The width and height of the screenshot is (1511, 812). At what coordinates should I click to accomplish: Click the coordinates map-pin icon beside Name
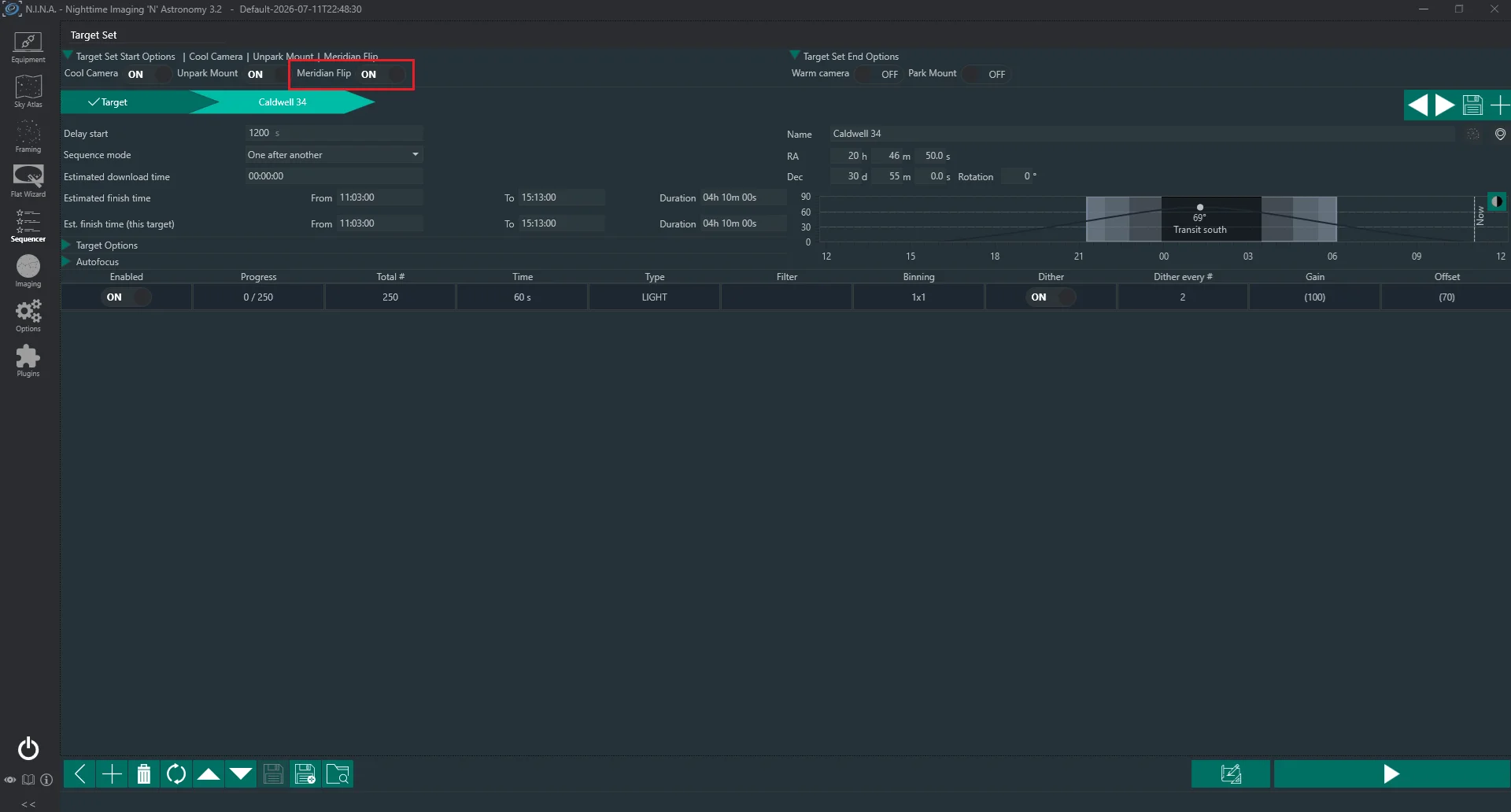1500,135
